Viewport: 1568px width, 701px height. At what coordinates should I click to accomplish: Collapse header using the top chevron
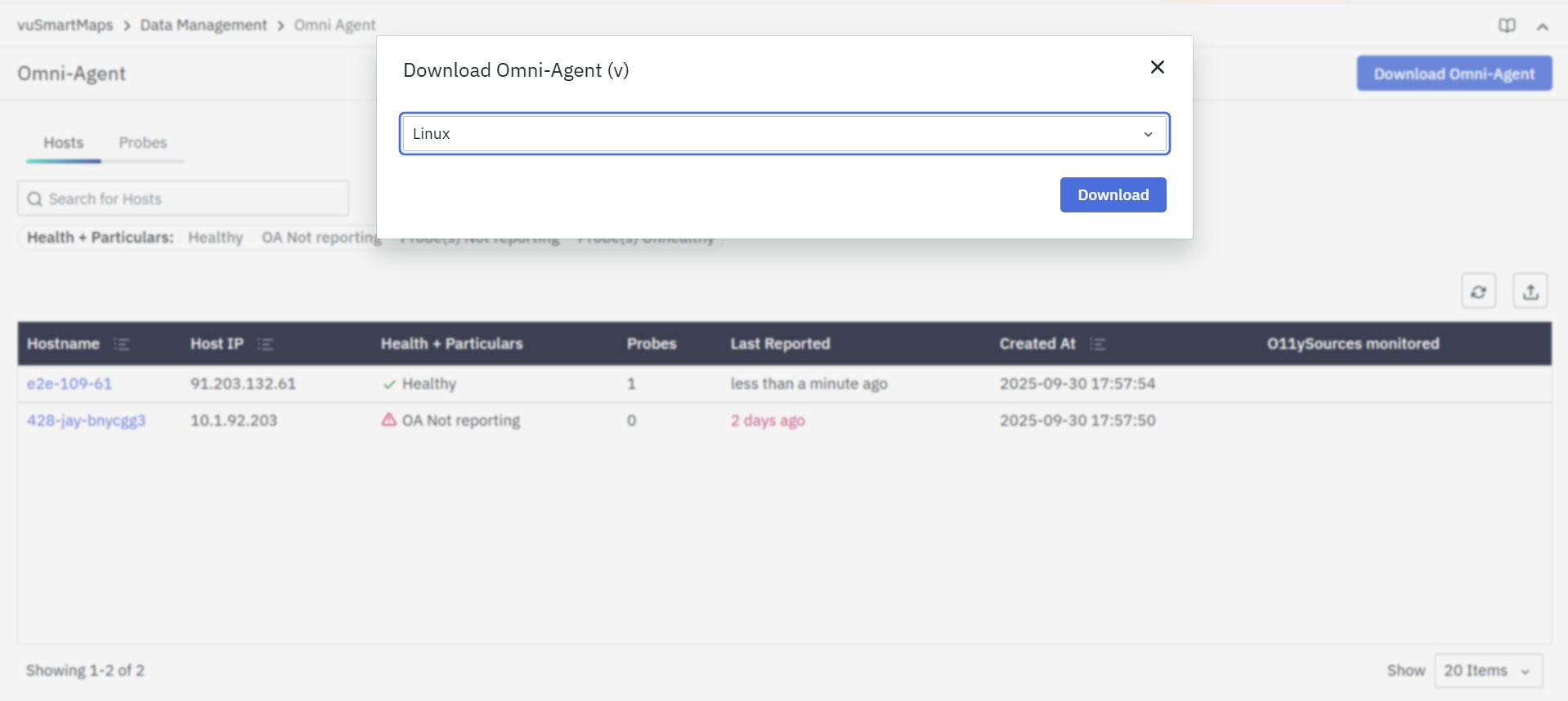[x=1542, y=26]
